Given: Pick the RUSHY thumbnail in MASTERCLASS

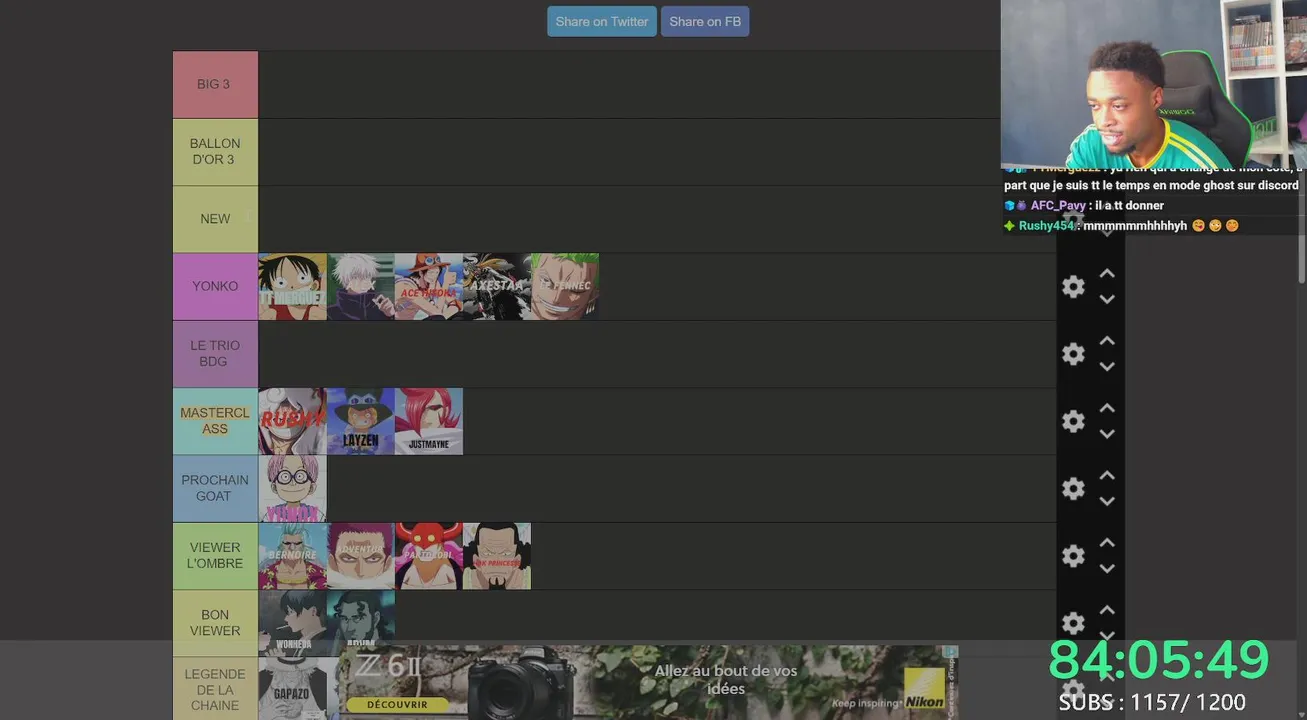Looking at the screenshot, I should pos(293,421).
